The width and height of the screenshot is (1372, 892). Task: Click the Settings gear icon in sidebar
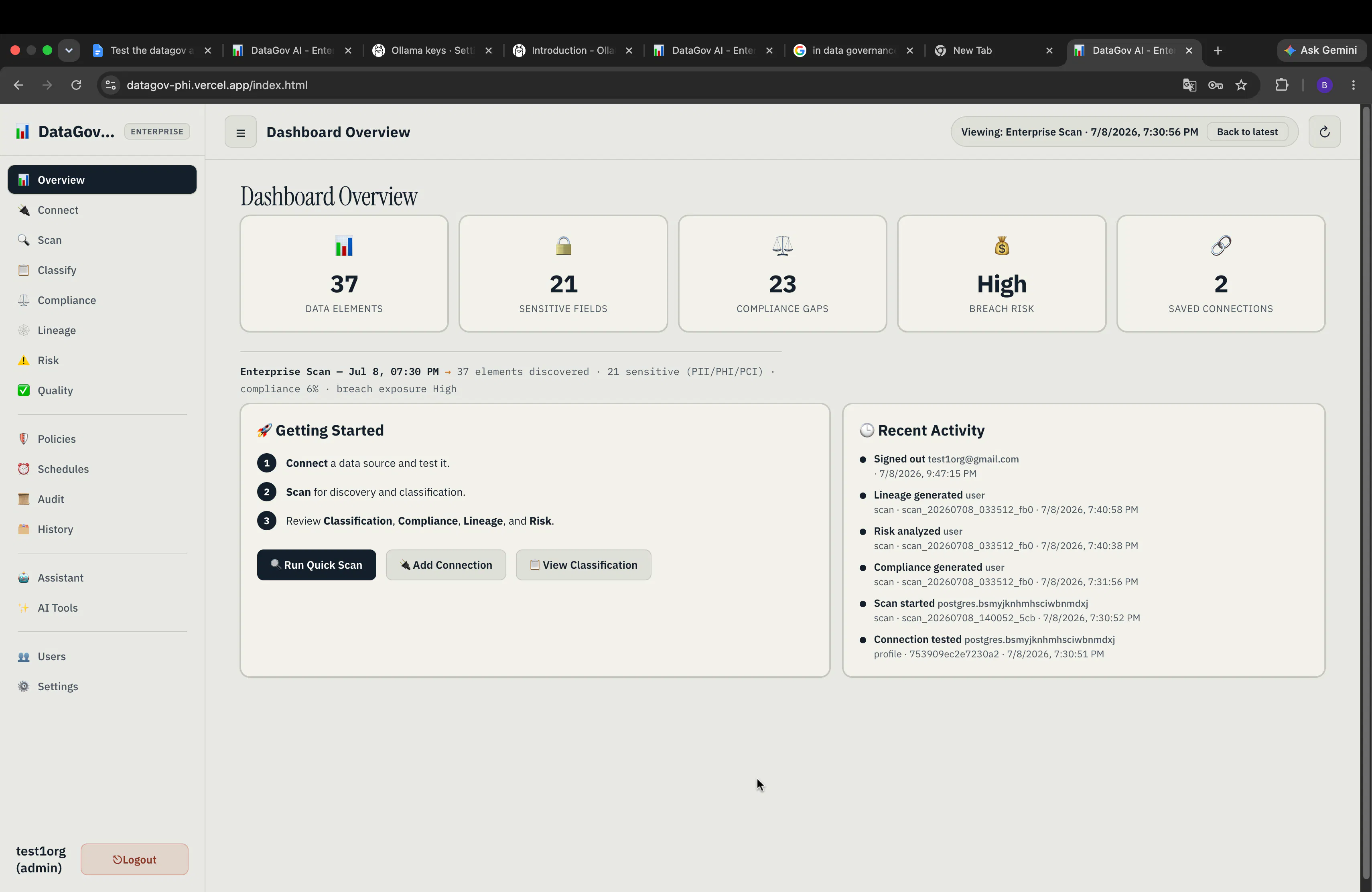pyautogui.click(x=24, y=686)
